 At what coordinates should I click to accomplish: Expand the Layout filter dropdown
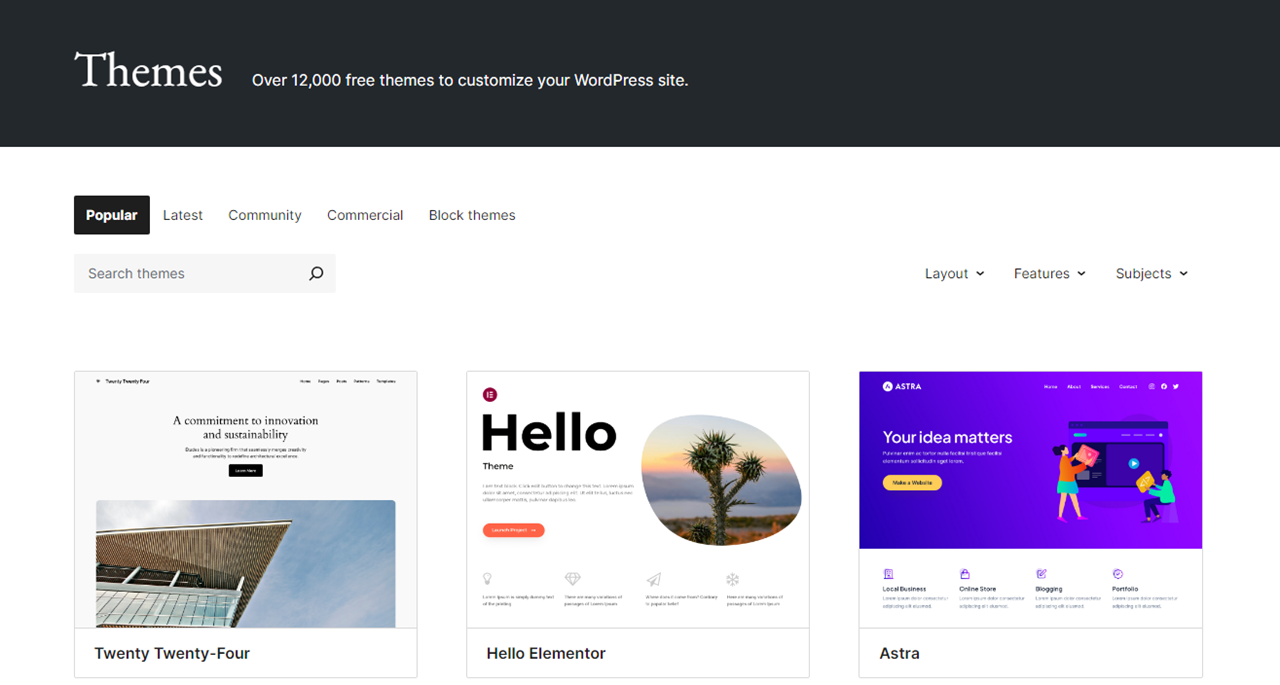pyautogui.click(x=955, y=273)
